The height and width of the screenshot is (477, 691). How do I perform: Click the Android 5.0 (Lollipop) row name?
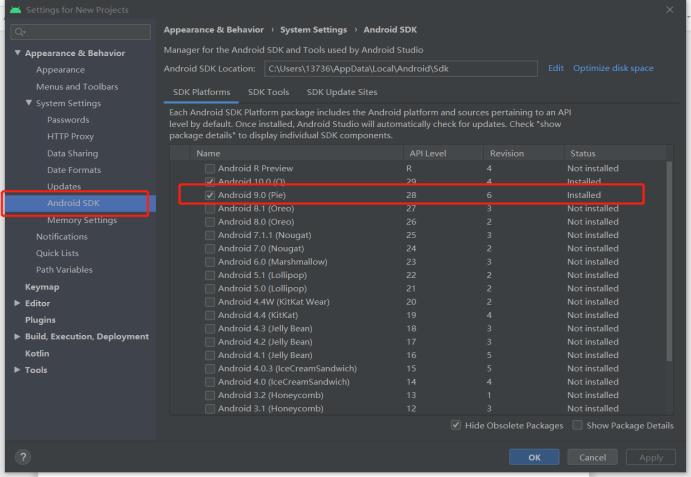click(x=262, y=289)
